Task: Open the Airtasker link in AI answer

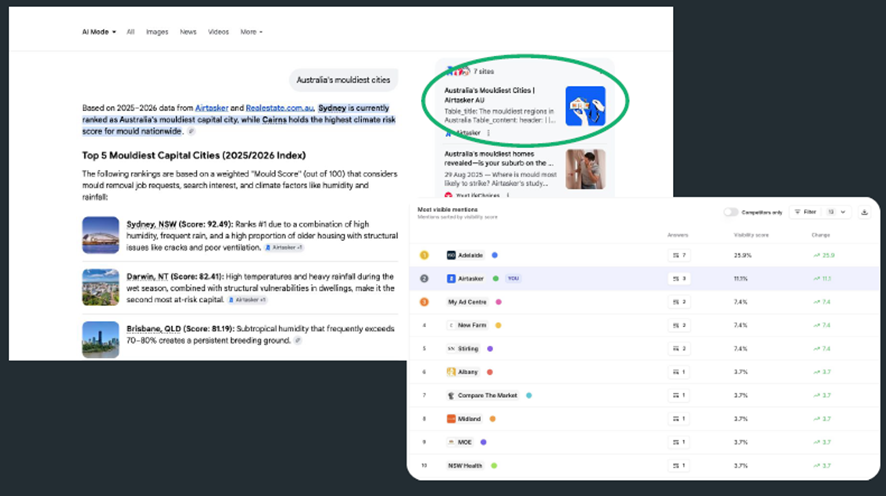Action: (x=211, y=108)
